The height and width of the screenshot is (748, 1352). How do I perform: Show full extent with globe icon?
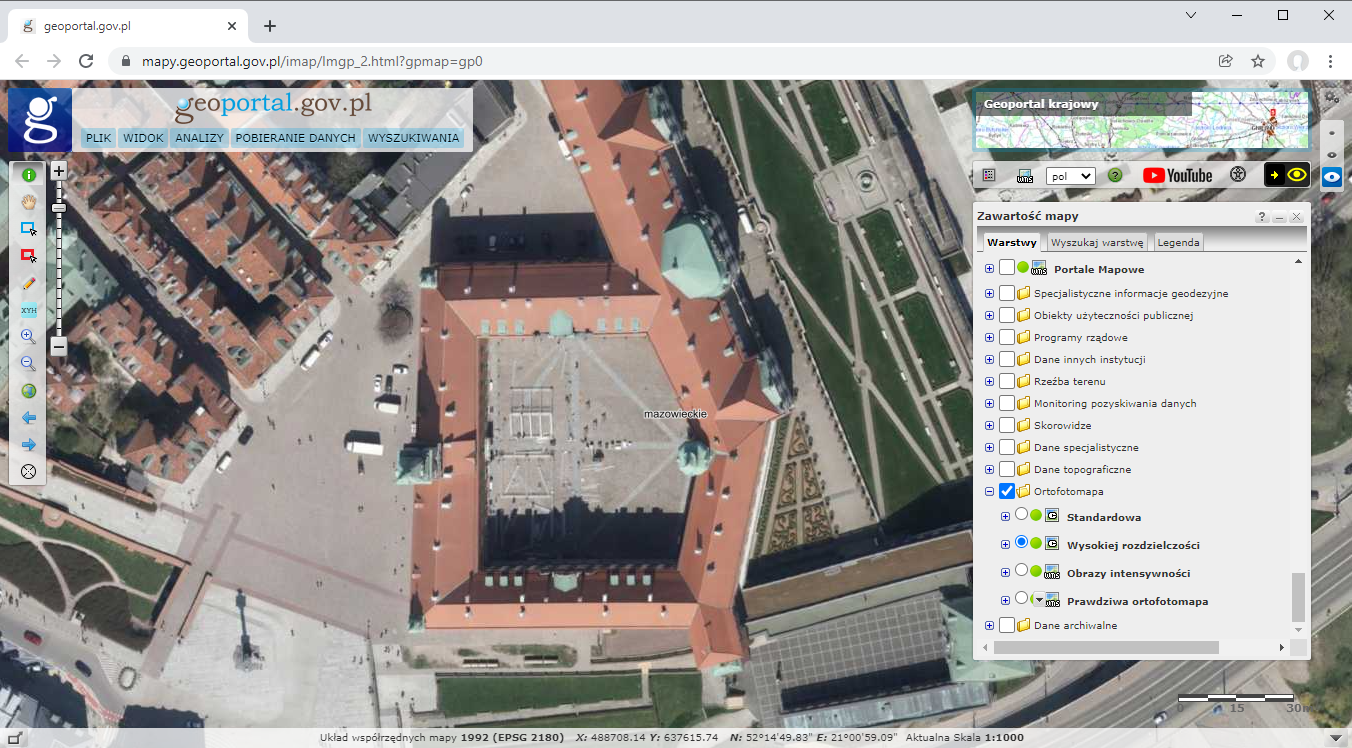(28, 391)
